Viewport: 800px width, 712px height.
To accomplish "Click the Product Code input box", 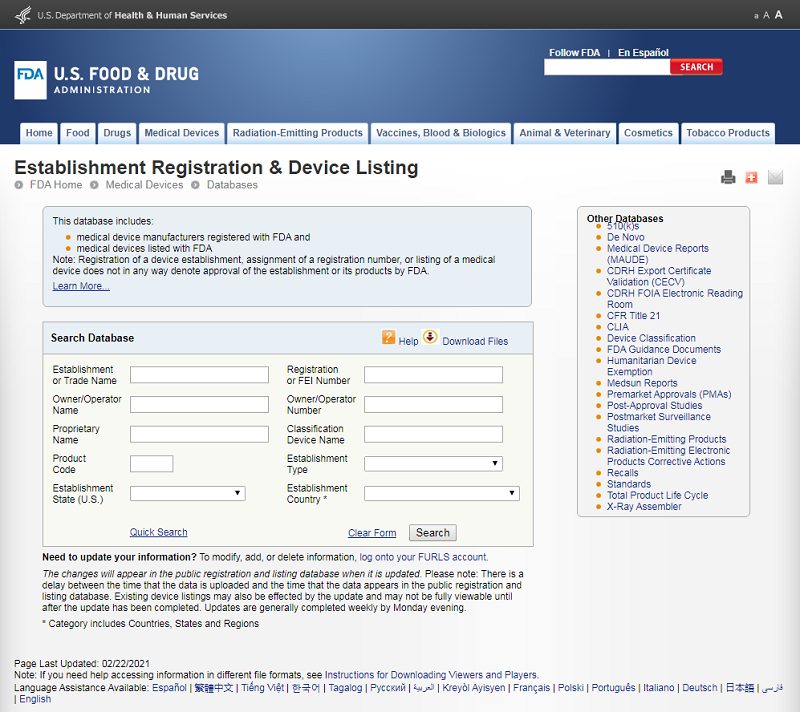I will [x=151, y=464].
